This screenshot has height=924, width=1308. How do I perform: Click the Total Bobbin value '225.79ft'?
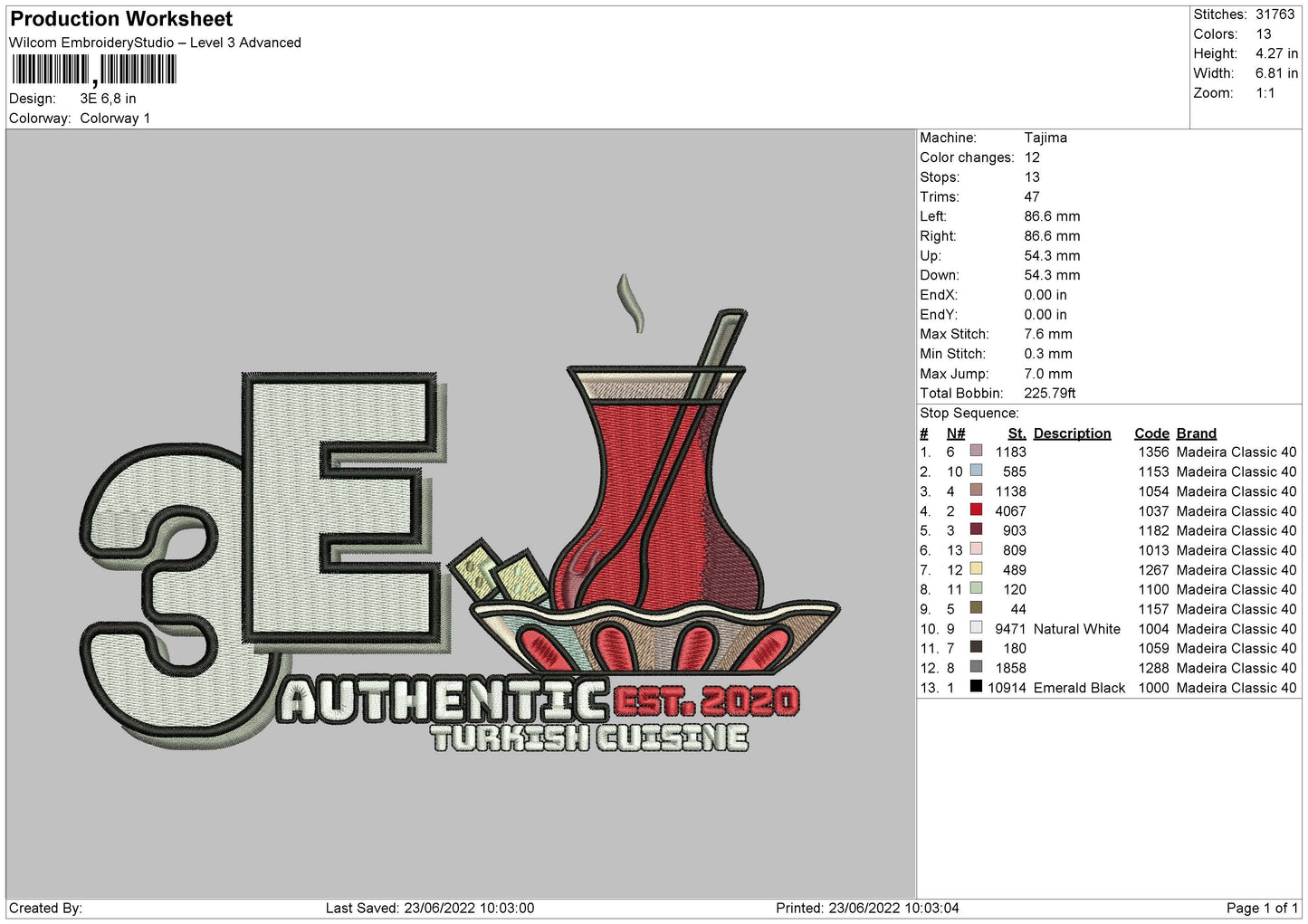point(1050,393)
